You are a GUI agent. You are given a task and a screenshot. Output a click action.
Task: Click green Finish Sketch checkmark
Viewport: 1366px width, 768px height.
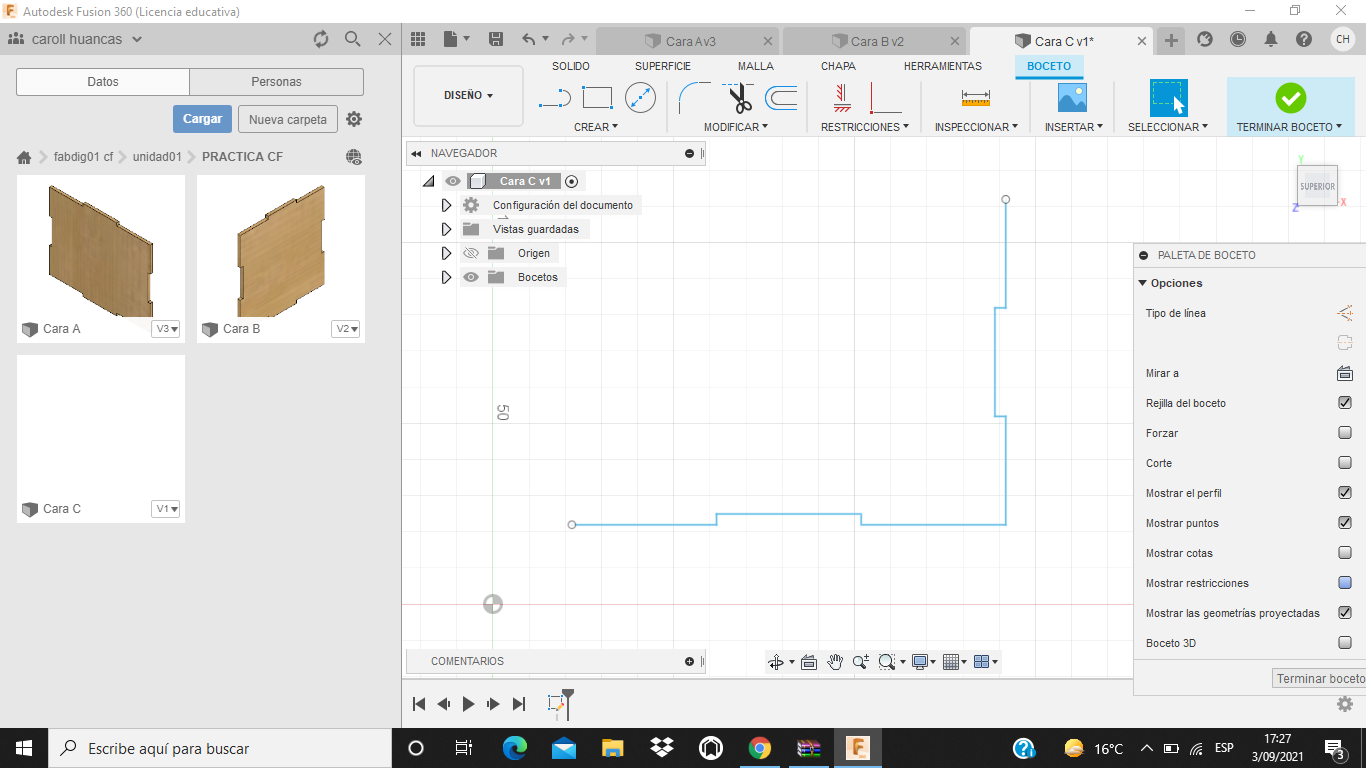[x=1290, y=98]
